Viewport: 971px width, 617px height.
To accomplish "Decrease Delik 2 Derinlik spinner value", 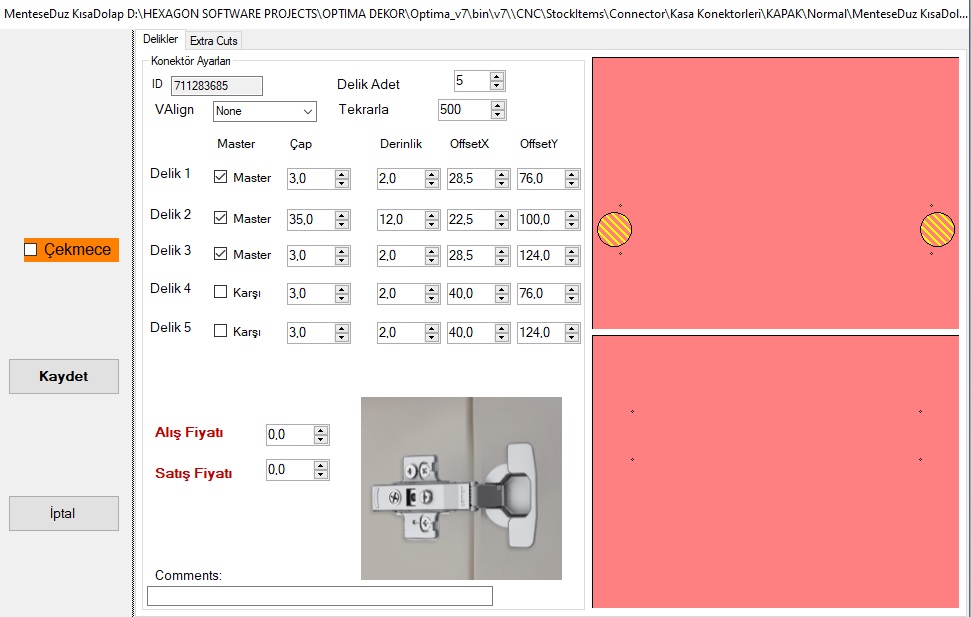I will [432, 224].
